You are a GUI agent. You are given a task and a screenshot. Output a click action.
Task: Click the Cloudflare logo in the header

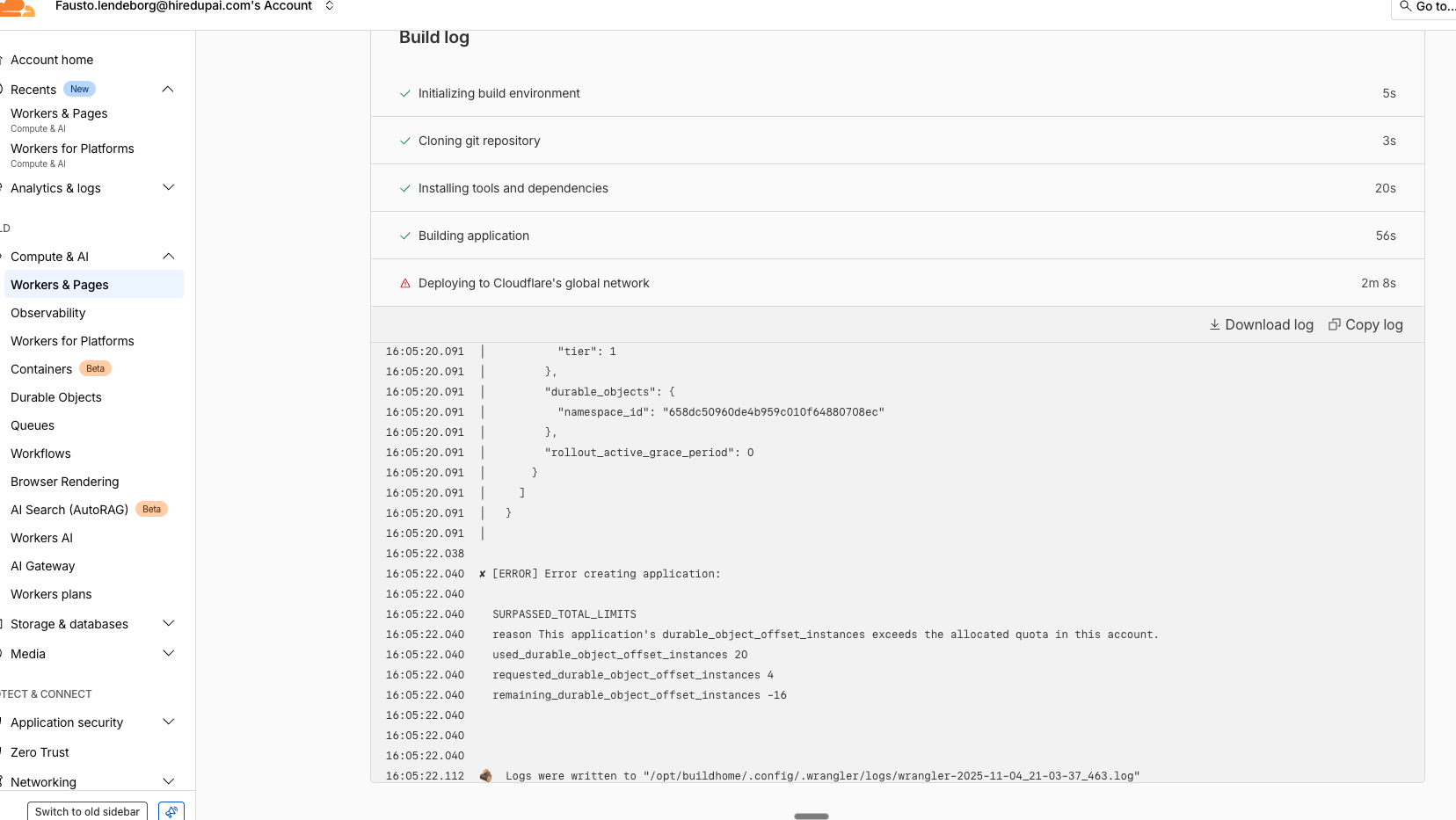click(x=18, y=8)
